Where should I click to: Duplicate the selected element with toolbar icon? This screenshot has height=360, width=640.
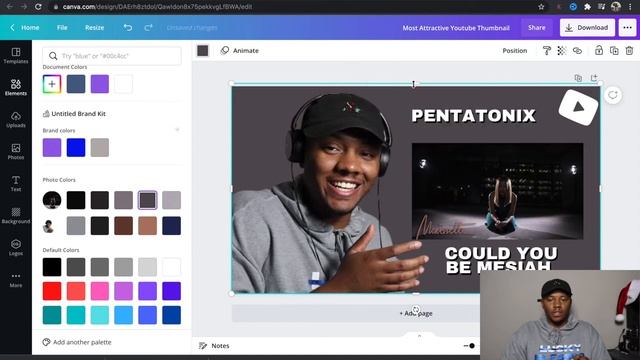(614, 51)
